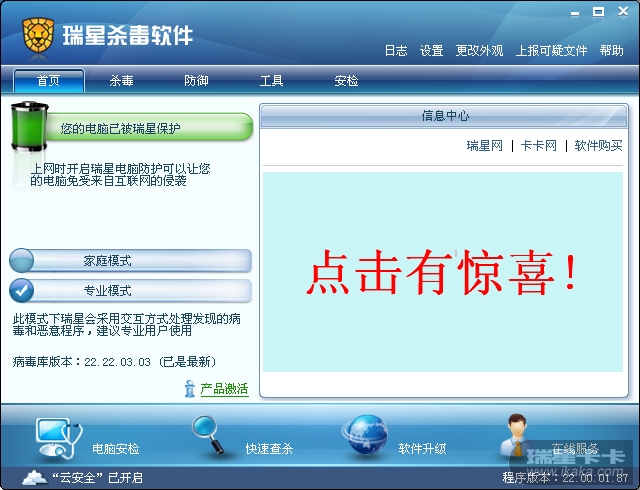Open the 杀毒 tab
The image size is (640, 490).
[122, 80]
